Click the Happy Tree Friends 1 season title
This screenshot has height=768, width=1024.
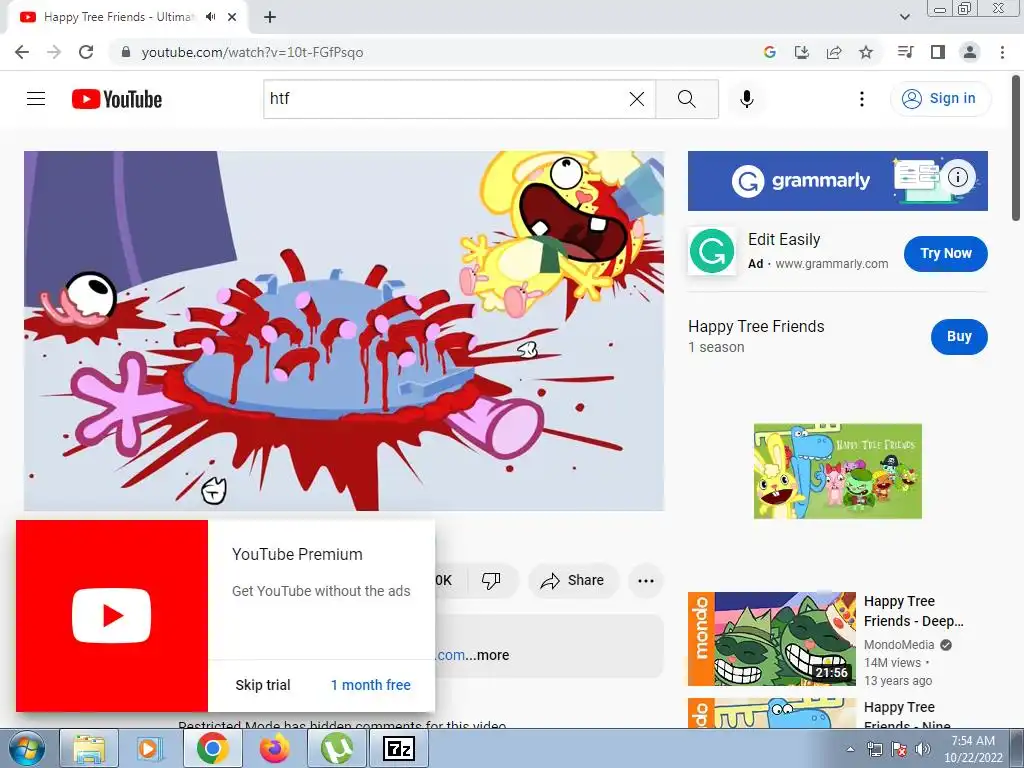756,327
